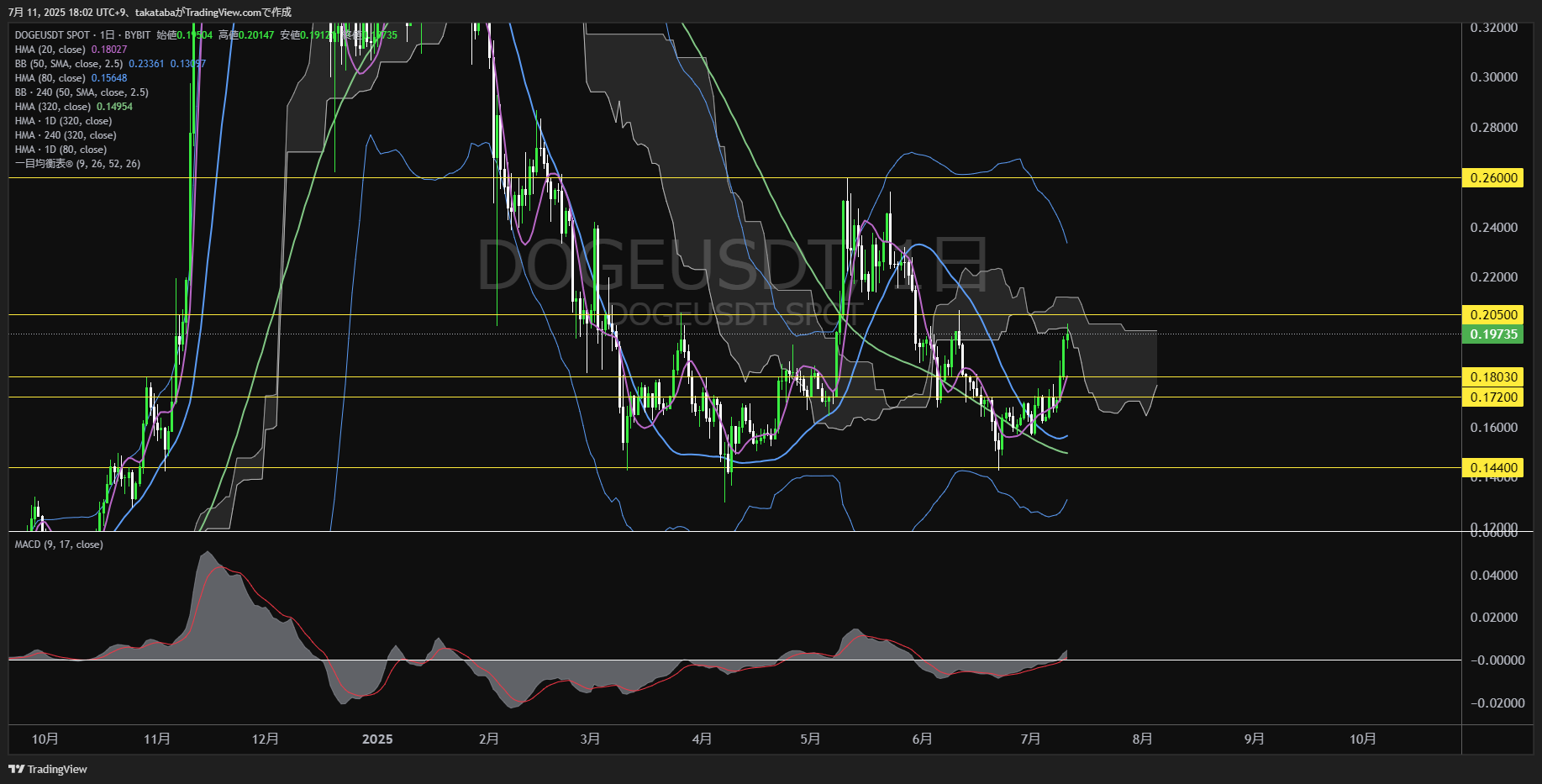Click the HMA 80 value 0.15648

pyautogui.click(x=109, y=78)
